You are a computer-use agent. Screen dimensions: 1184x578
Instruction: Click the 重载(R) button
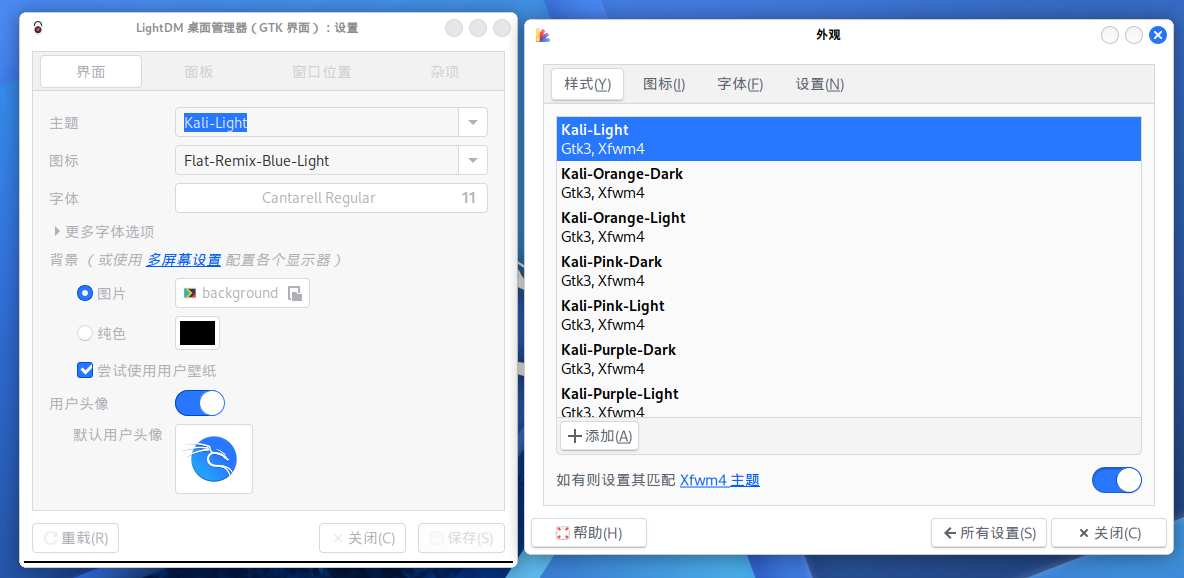(x=76, y=538)
